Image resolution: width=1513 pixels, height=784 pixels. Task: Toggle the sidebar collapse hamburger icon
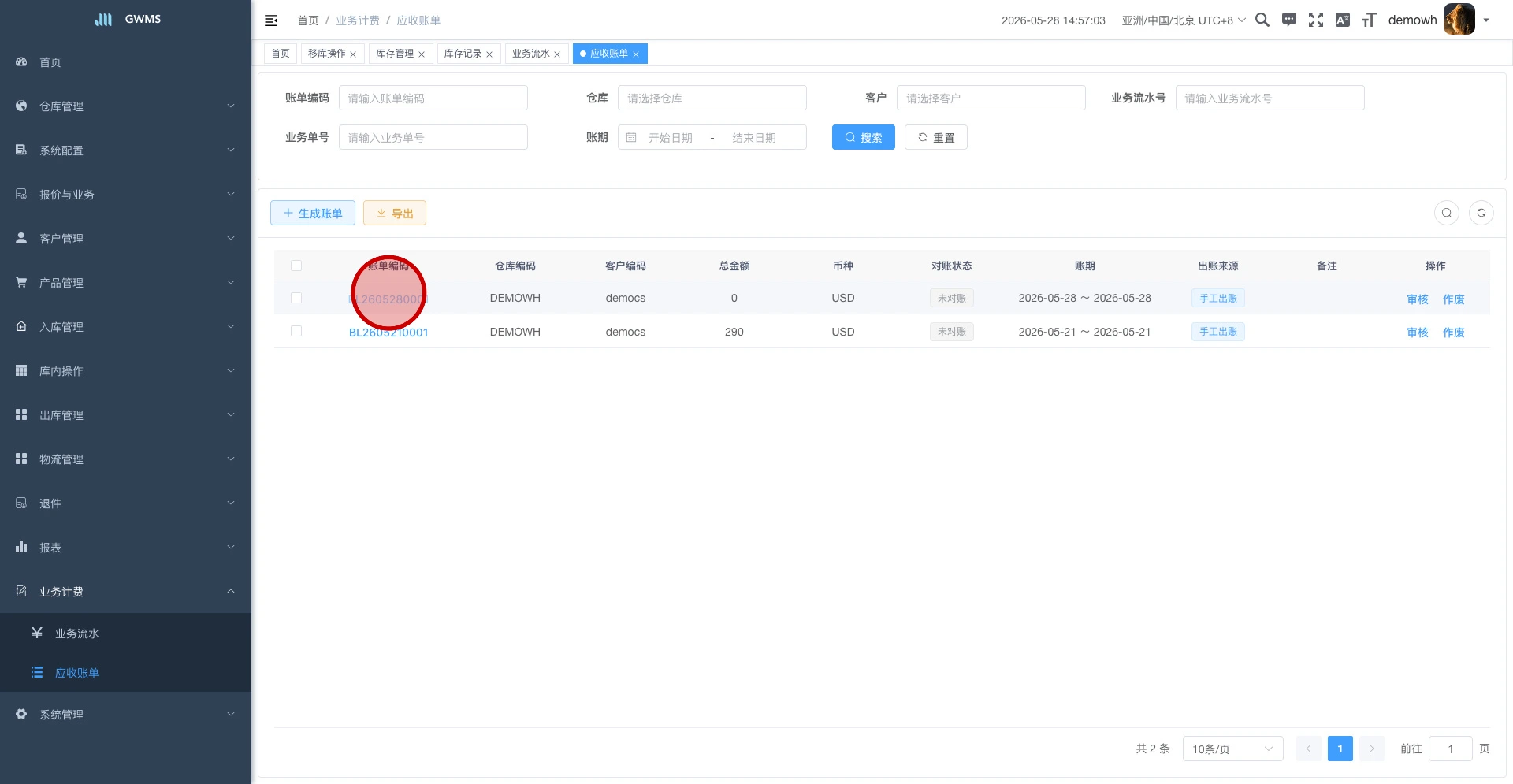click(271, 20)
